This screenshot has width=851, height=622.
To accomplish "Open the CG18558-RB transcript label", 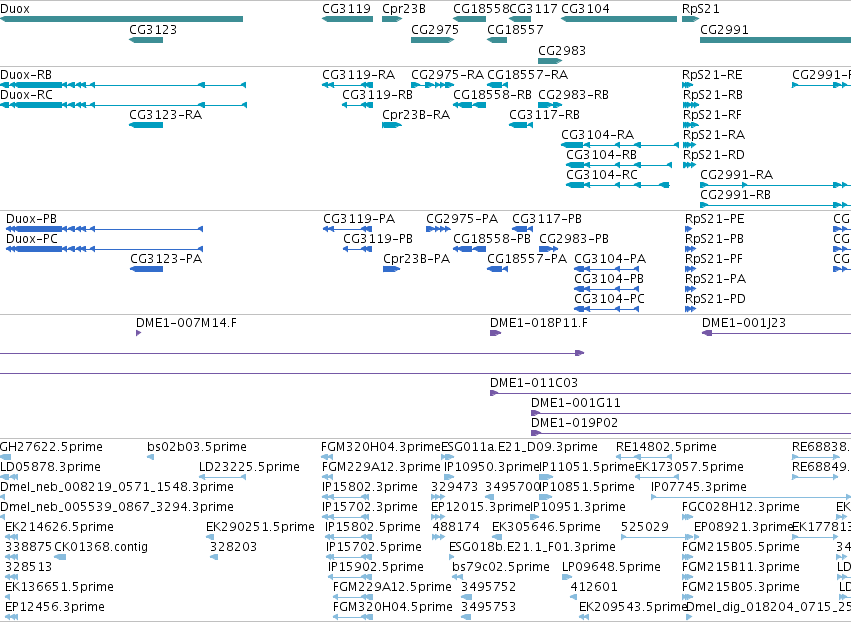I will [x=492, y=94].
